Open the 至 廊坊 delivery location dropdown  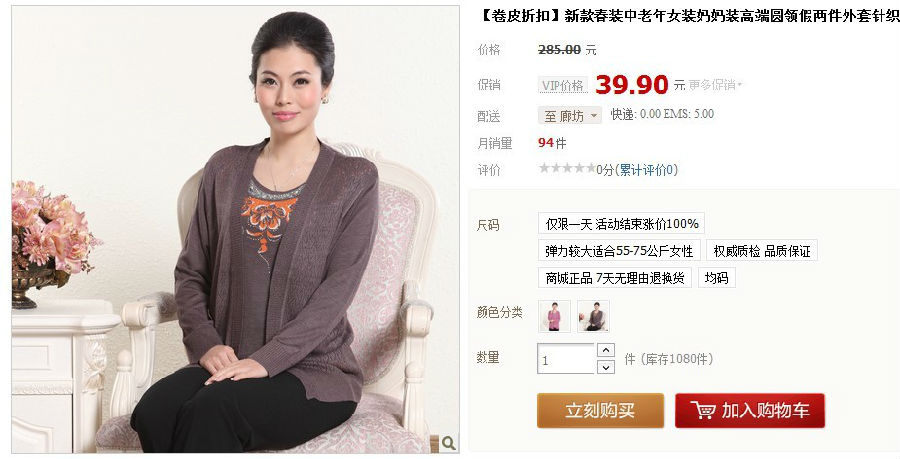click(569, 116)
